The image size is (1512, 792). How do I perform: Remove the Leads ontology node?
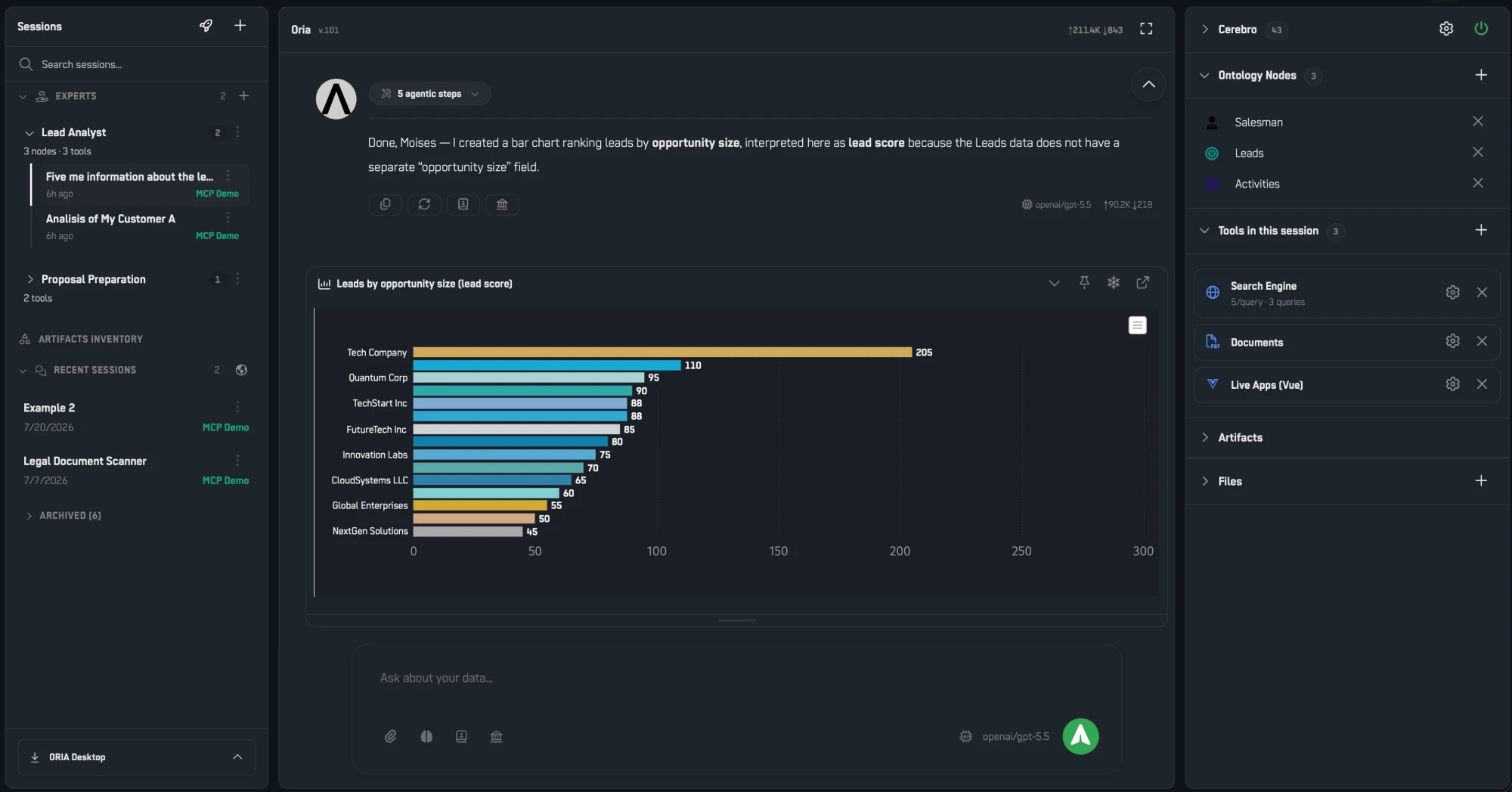1478,152
